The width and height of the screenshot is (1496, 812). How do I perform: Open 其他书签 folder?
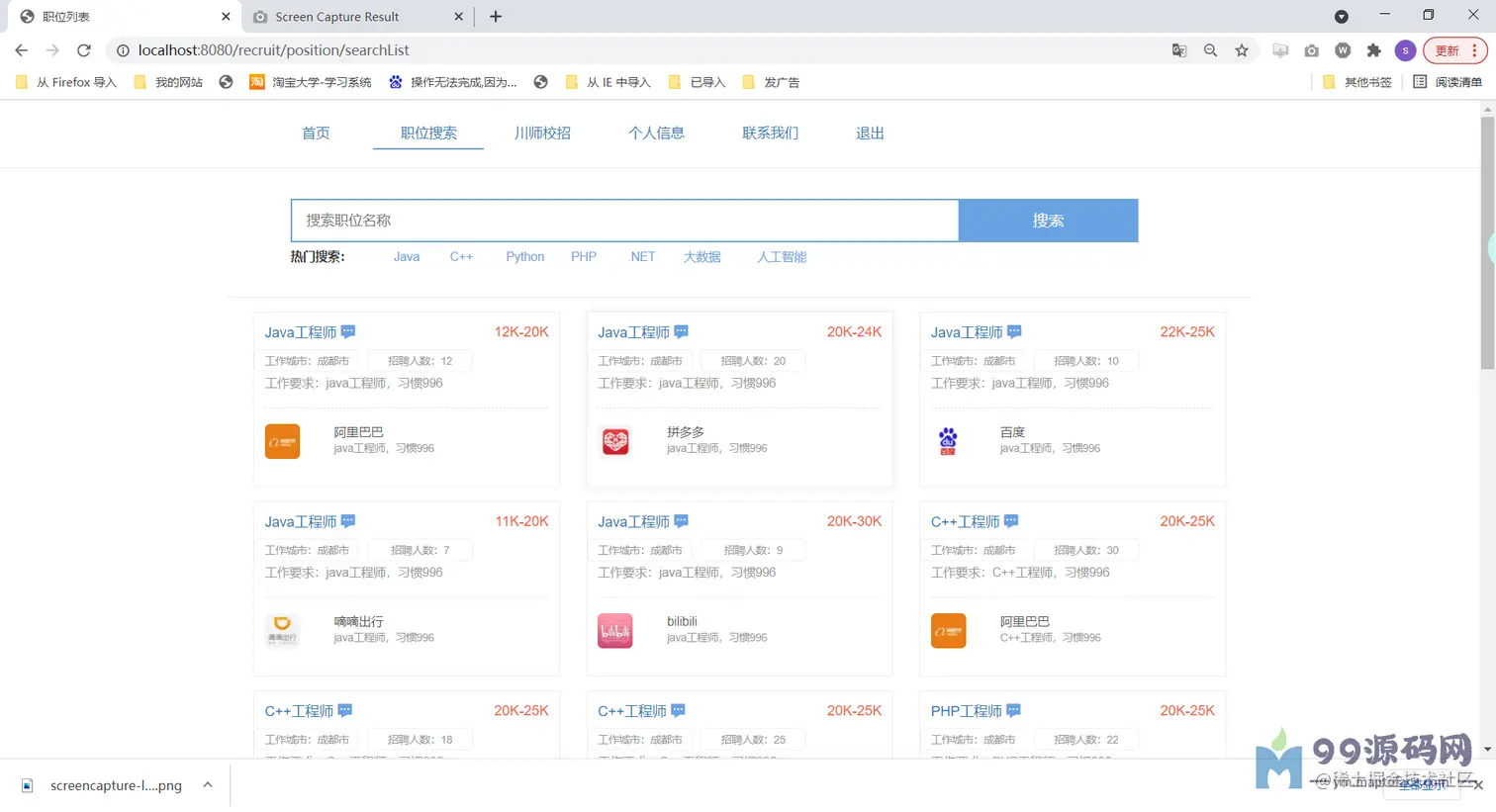click(1357, 82)
